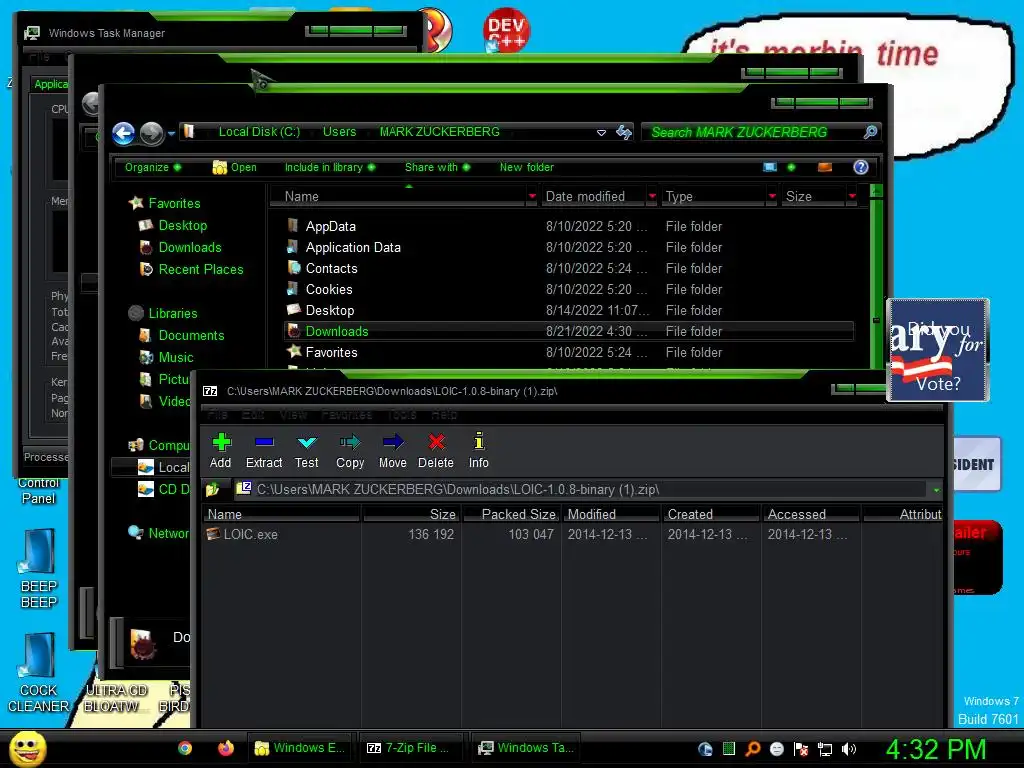Open the View menu in 7-Zip
Image resolution: width=1024 pixels, height=768 pixels.
point(293,415)
